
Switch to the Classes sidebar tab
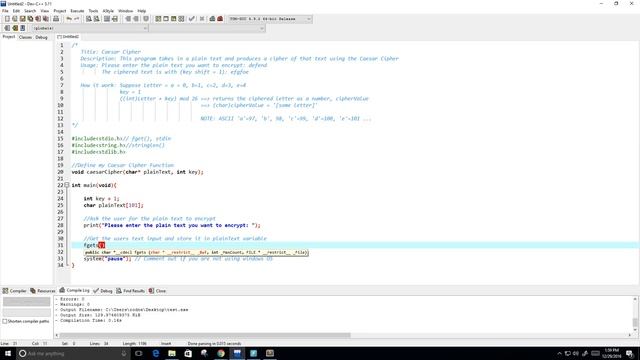pos(25,37)
